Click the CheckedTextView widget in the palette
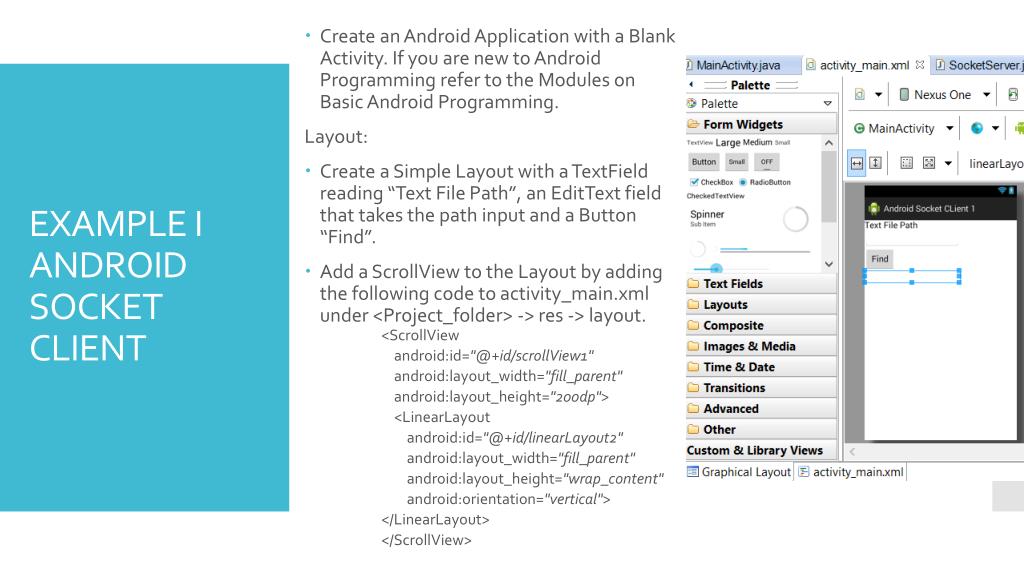Screen dimensions: 1024x576 click(714, 196)
